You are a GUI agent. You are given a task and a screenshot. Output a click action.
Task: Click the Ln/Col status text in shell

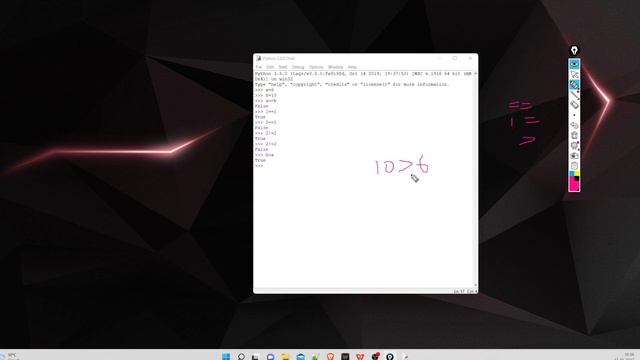465,291
